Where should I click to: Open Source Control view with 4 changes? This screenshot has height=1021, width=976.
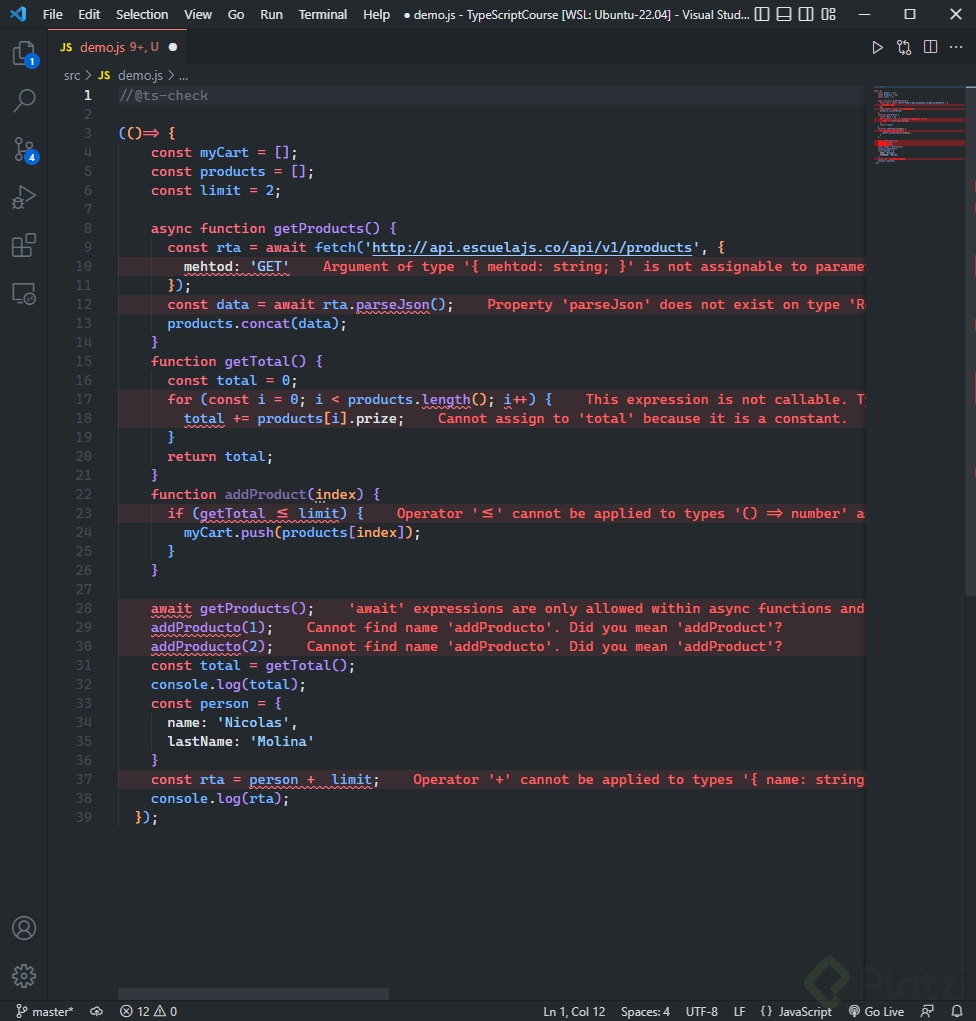coord(24,149)
